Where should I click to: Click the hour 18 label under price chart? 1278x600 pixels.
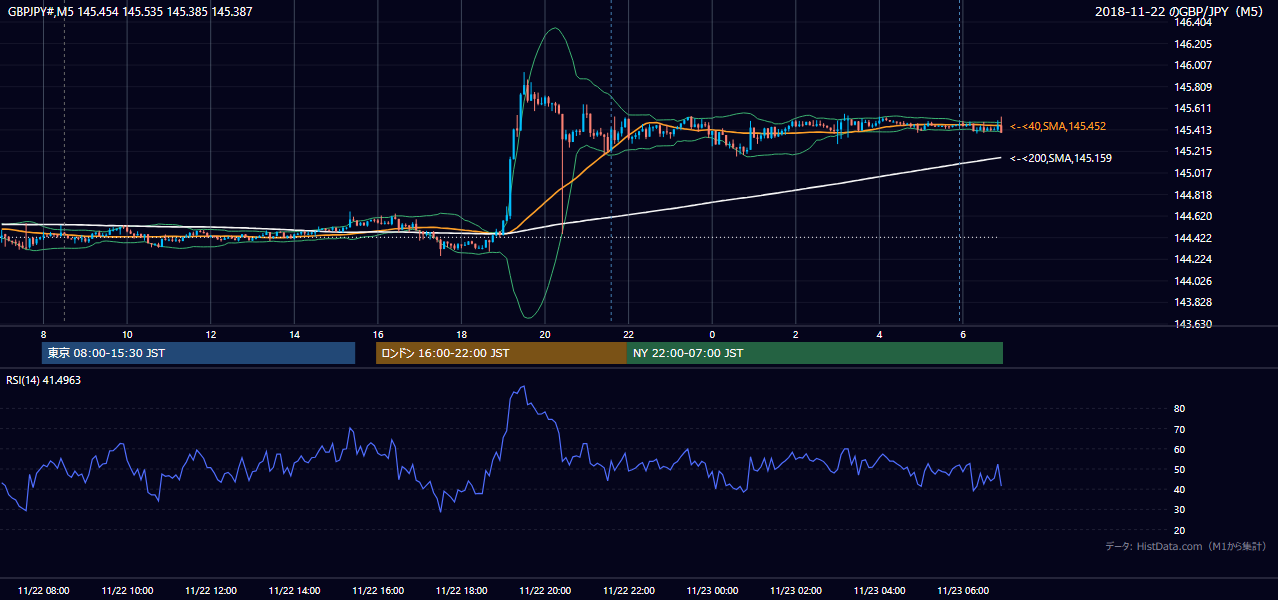click(x=461, y=335)
